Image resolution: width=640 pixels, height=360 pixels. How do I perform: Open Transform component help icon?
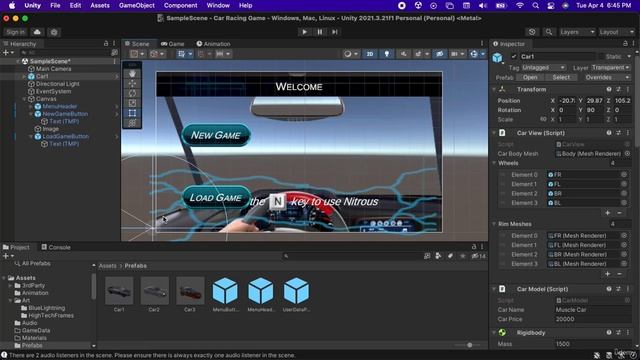(609, 89)
